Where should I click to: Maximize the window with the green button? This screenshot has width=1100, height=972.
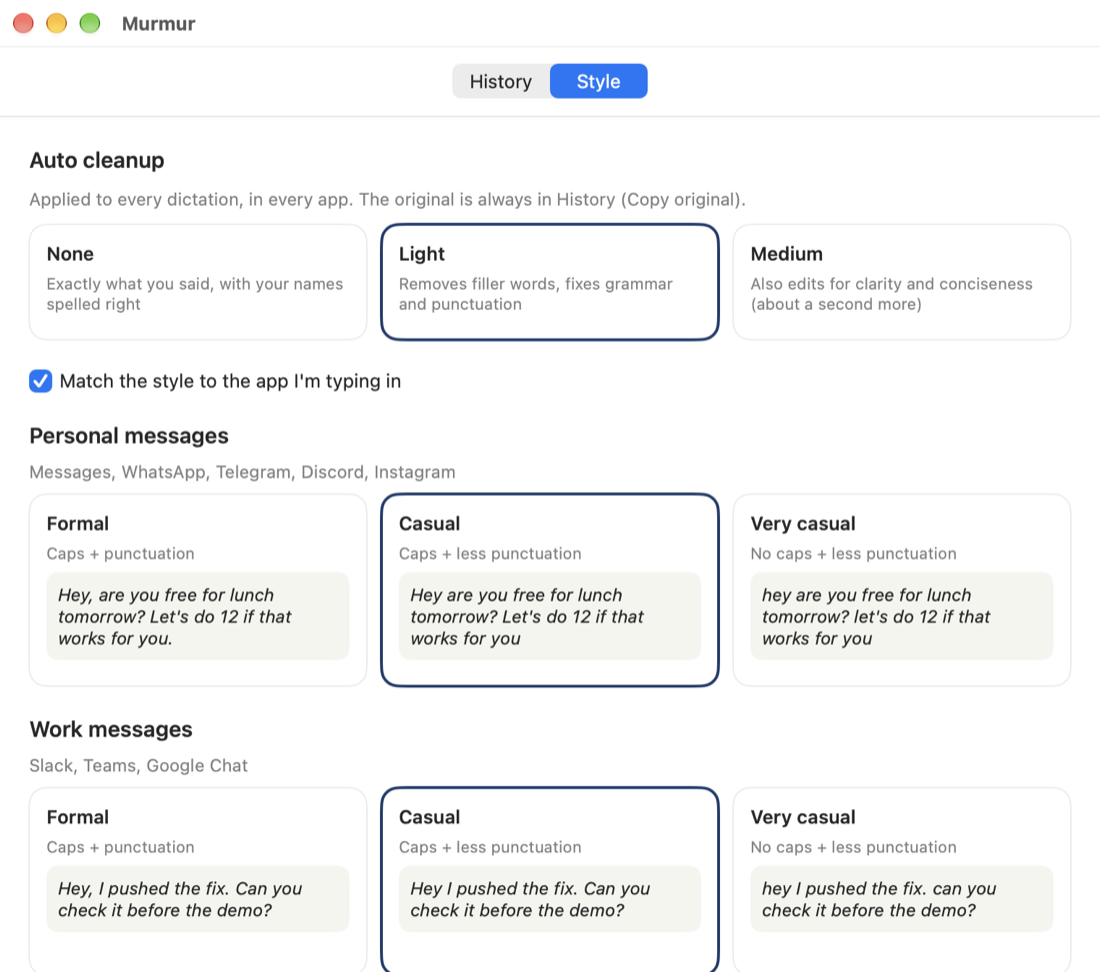pyautogui.click(x=90, y=23)
